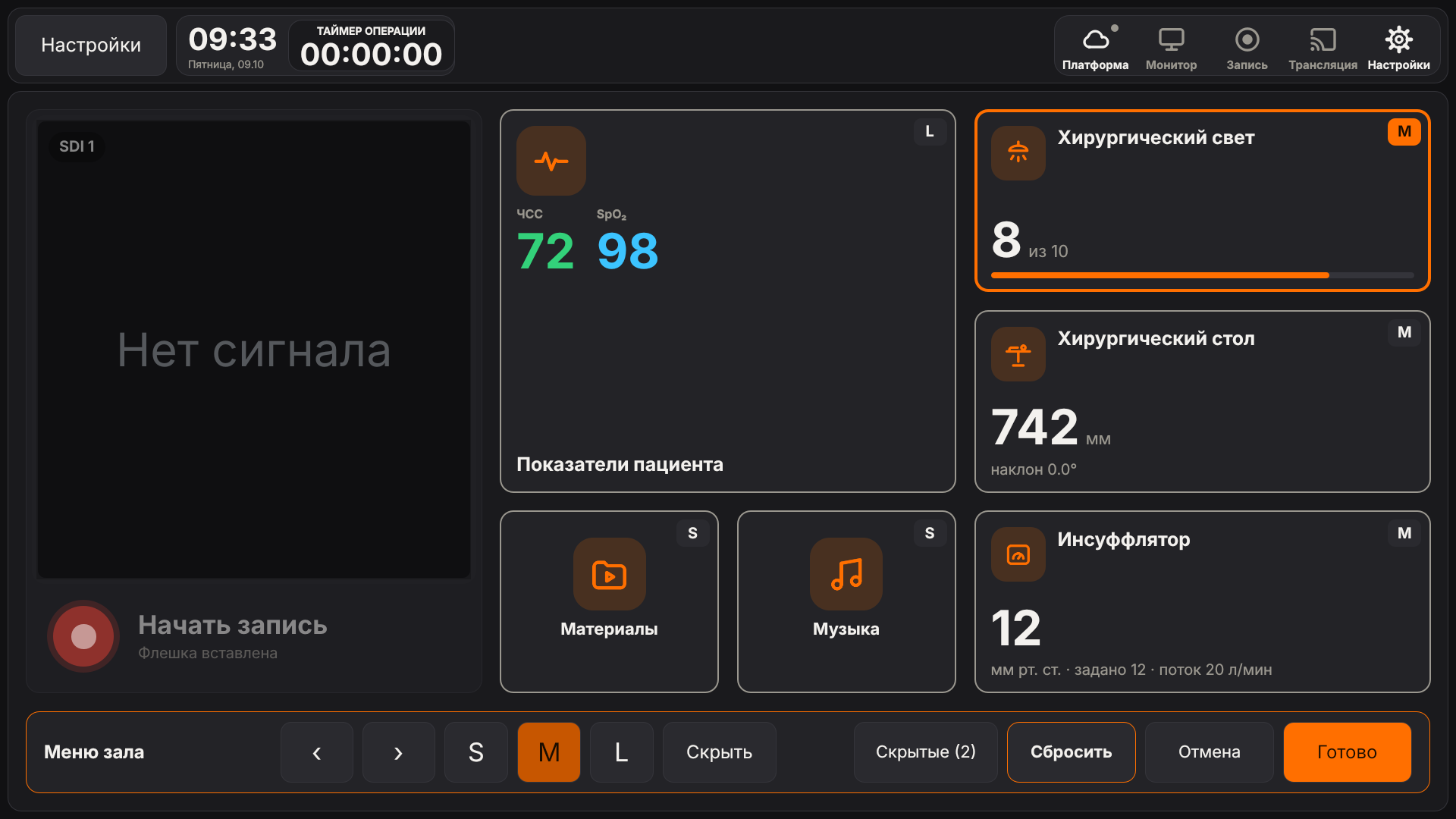This screenshot has width=1456, height=819.
Task: Click the M badge on Хирургический стол
Action: pyautogui.click(x=1404, y=332)
